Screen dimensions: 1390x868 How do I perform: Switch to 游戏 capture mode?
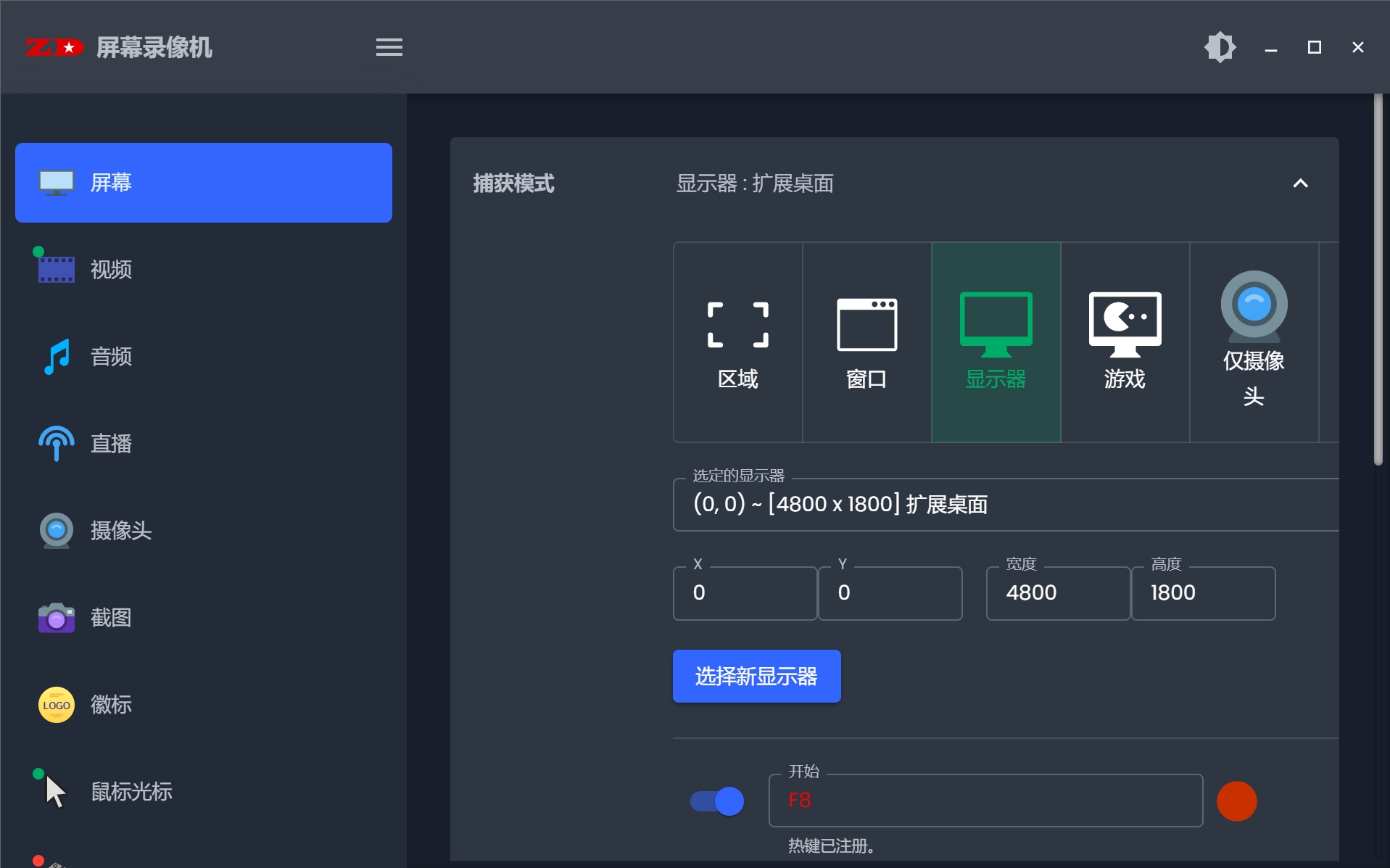[1124, 342]
